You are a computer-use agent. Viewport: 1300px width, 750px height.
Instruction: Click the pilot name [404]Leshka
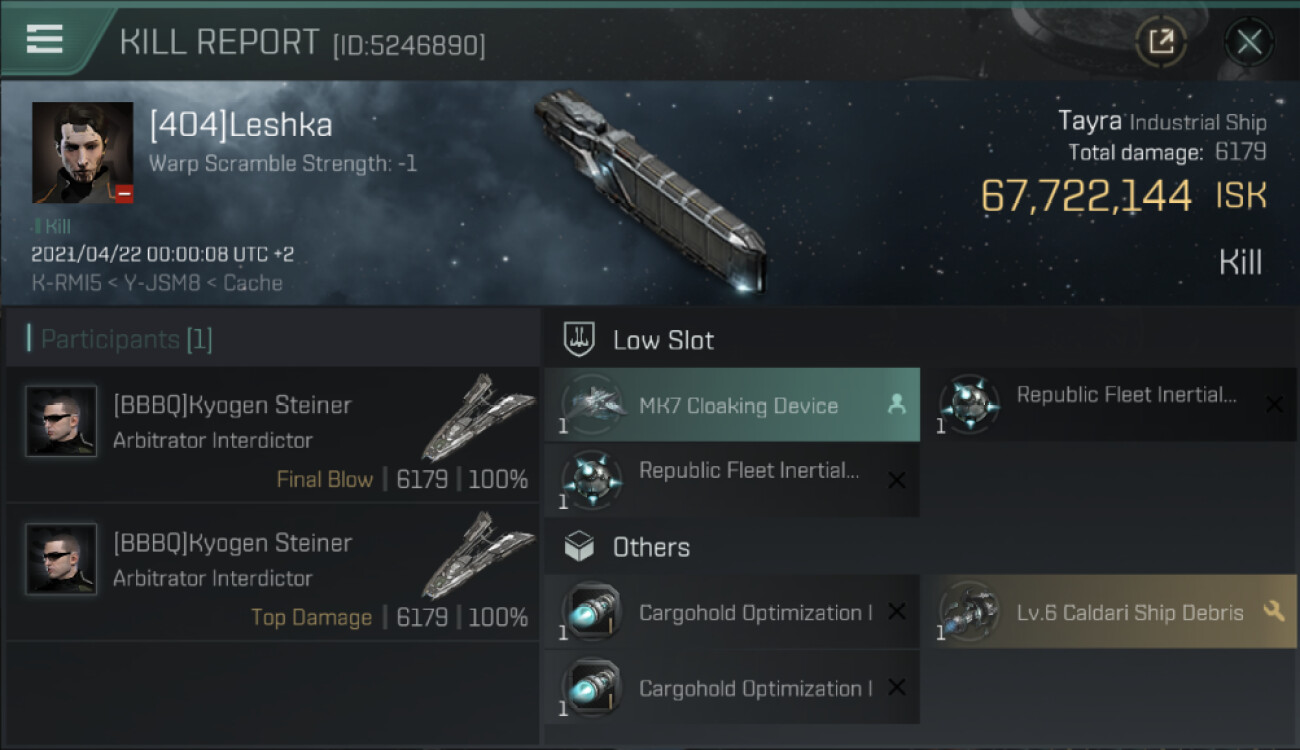tap(241, 125)
